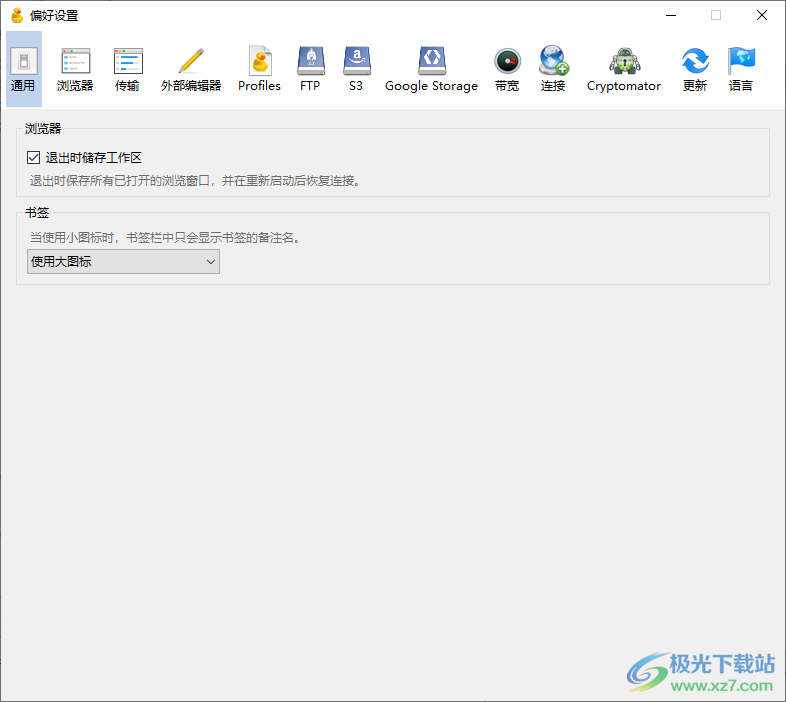Open the FTP drive settings
Screen dimensions: 786x702
click(311, 69)
